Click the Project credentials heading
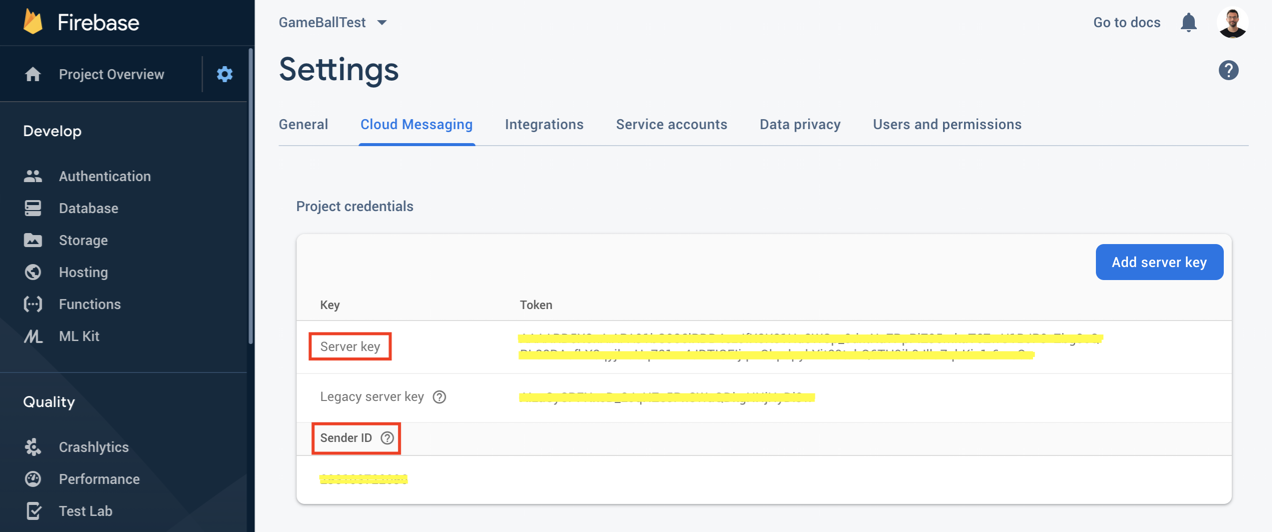This screenshot has width=1273, height=532. [354, 206]
